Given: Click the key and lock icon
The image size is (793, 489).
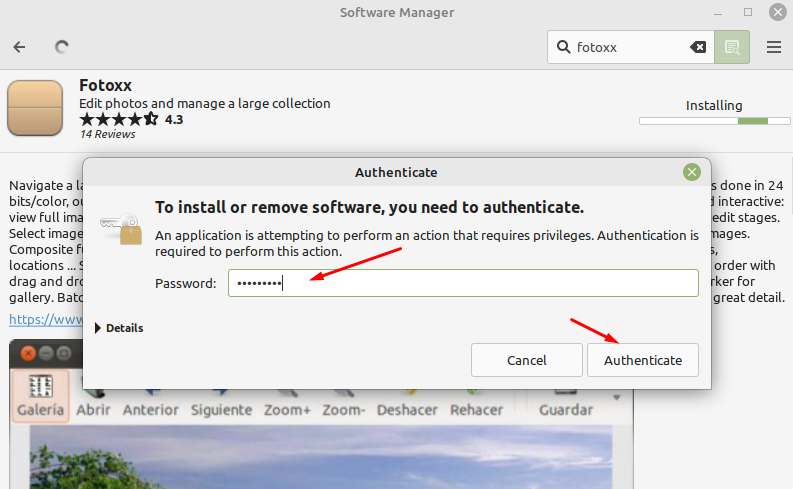Looking at the screenshot, I should click(121, 229).
